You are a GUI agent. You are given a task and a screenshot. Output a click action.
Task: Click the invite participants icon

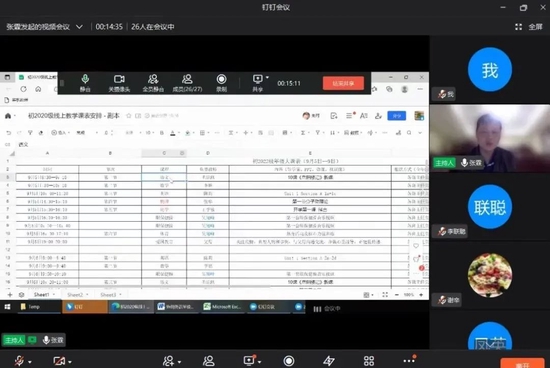pos(168,361)
